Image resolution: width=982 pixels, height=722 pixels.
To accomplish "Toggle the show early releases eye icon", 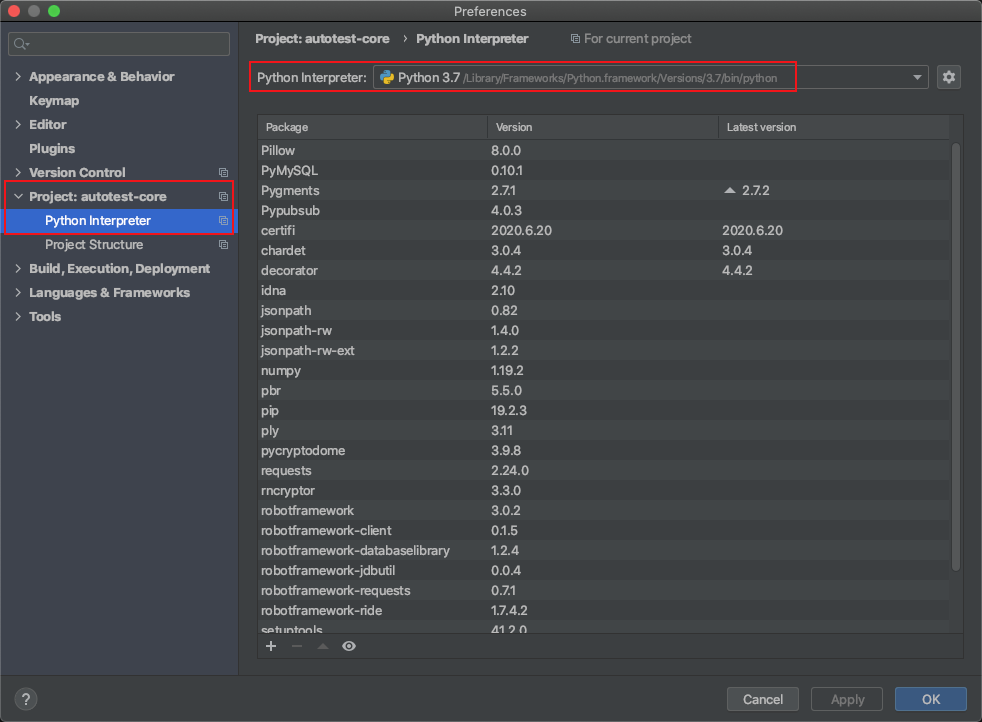I will pos(349,646).
